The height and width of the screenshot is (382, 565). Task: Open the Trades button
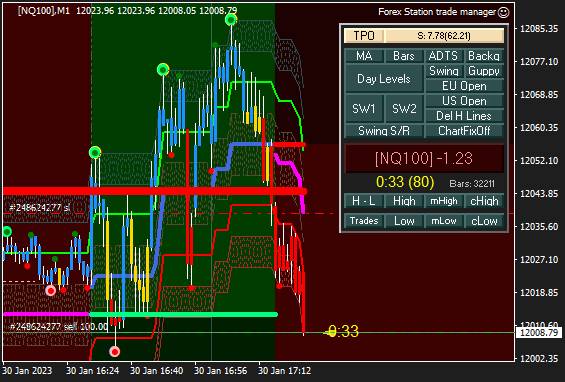pos(364,221)
